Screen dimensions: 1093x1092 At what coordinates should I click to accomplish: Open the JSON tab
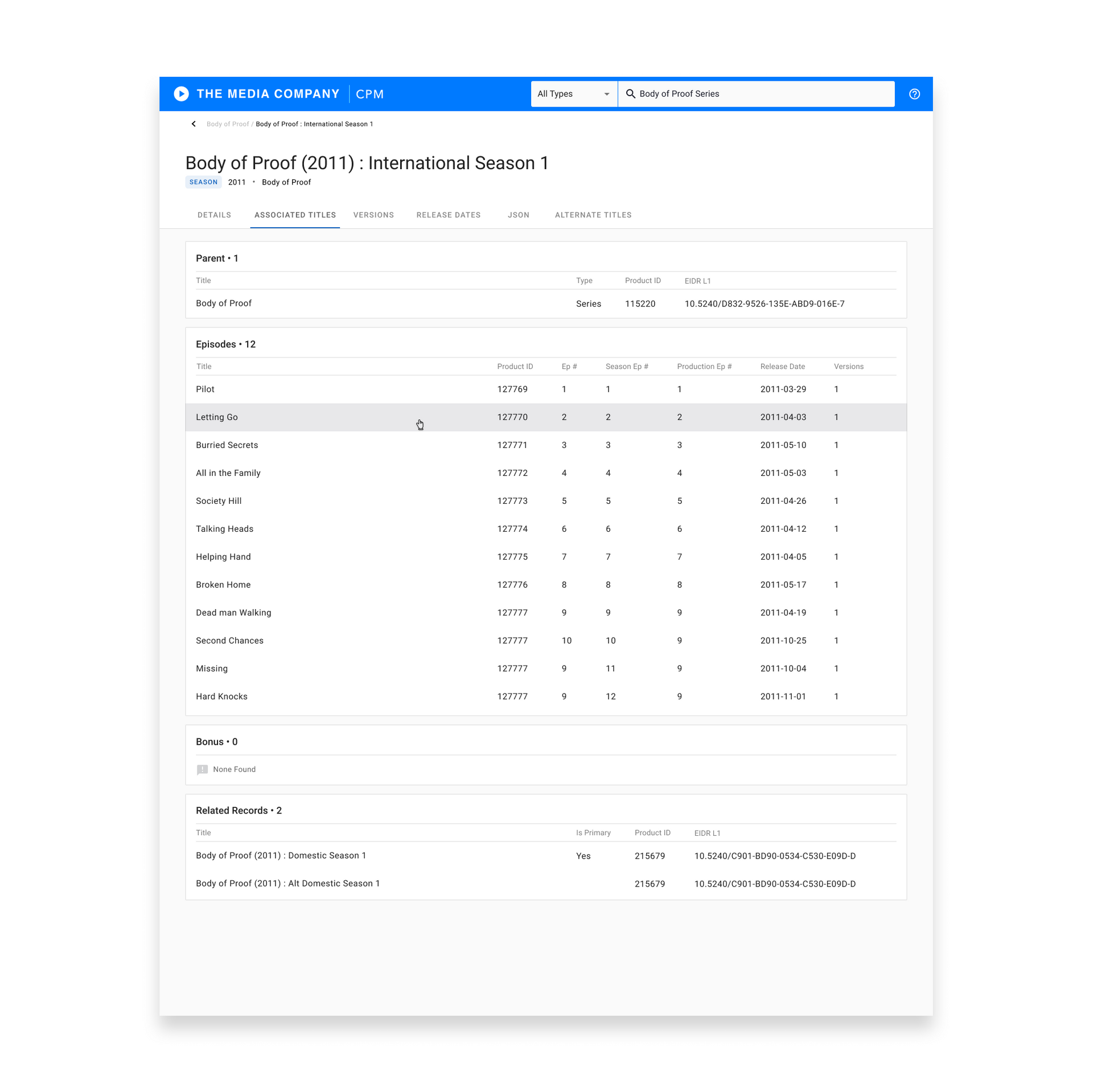click(x=518, y=215)
